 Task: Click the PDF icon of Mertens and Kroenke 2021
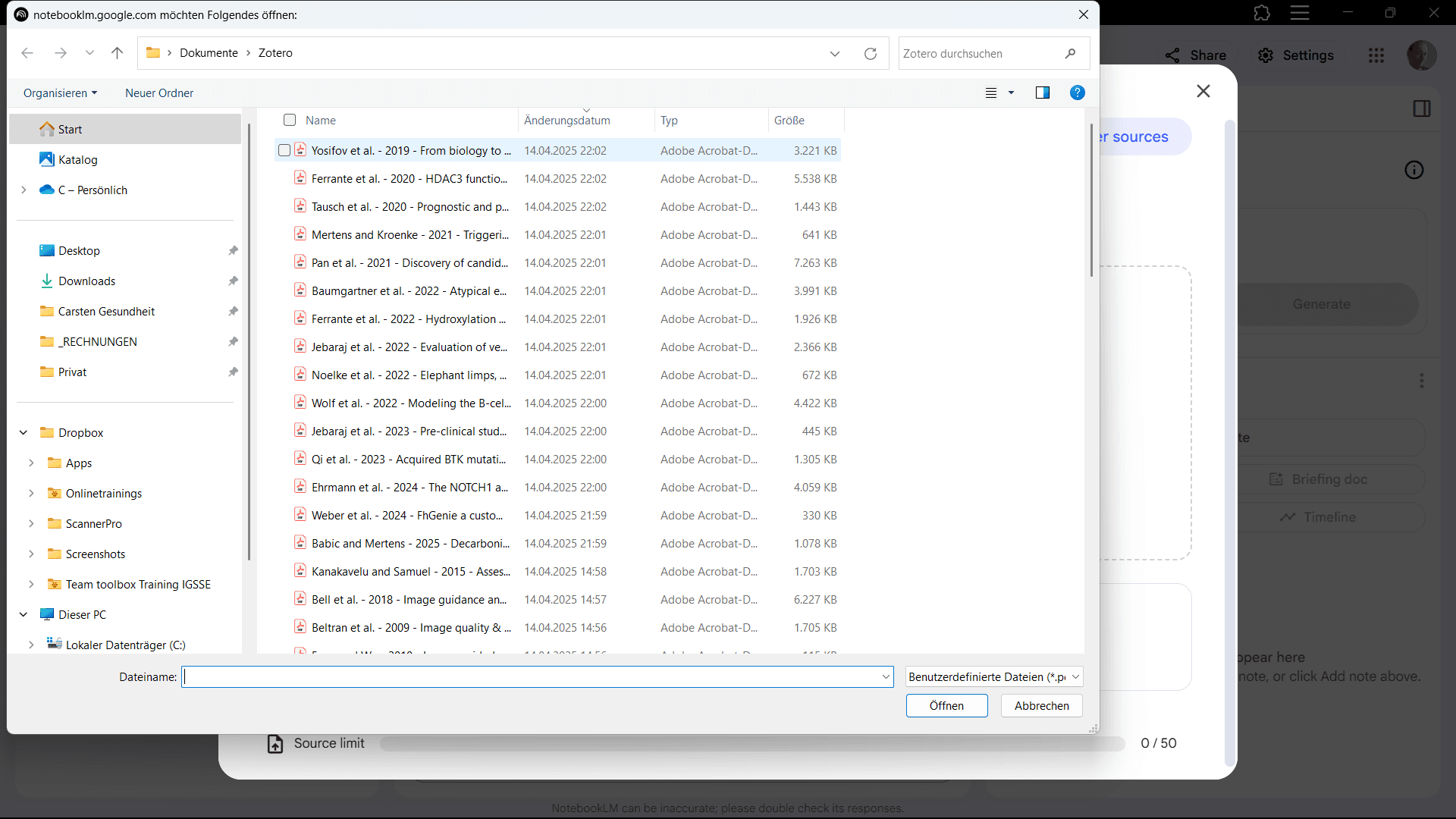coord(300,234)
